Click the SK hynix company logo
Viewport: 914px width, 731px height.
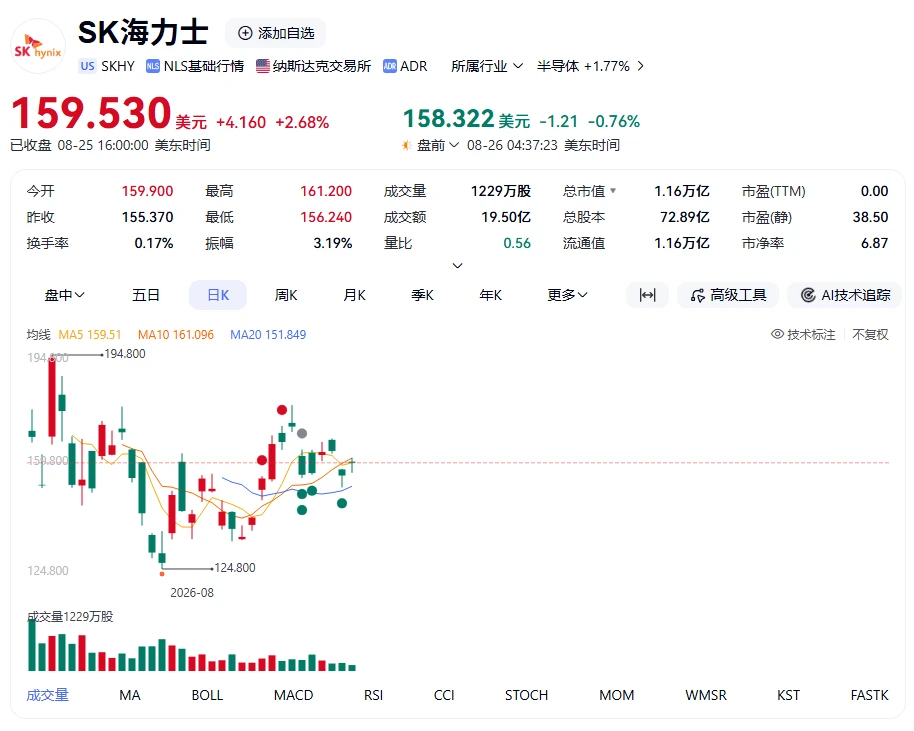[x=38, y=46]
